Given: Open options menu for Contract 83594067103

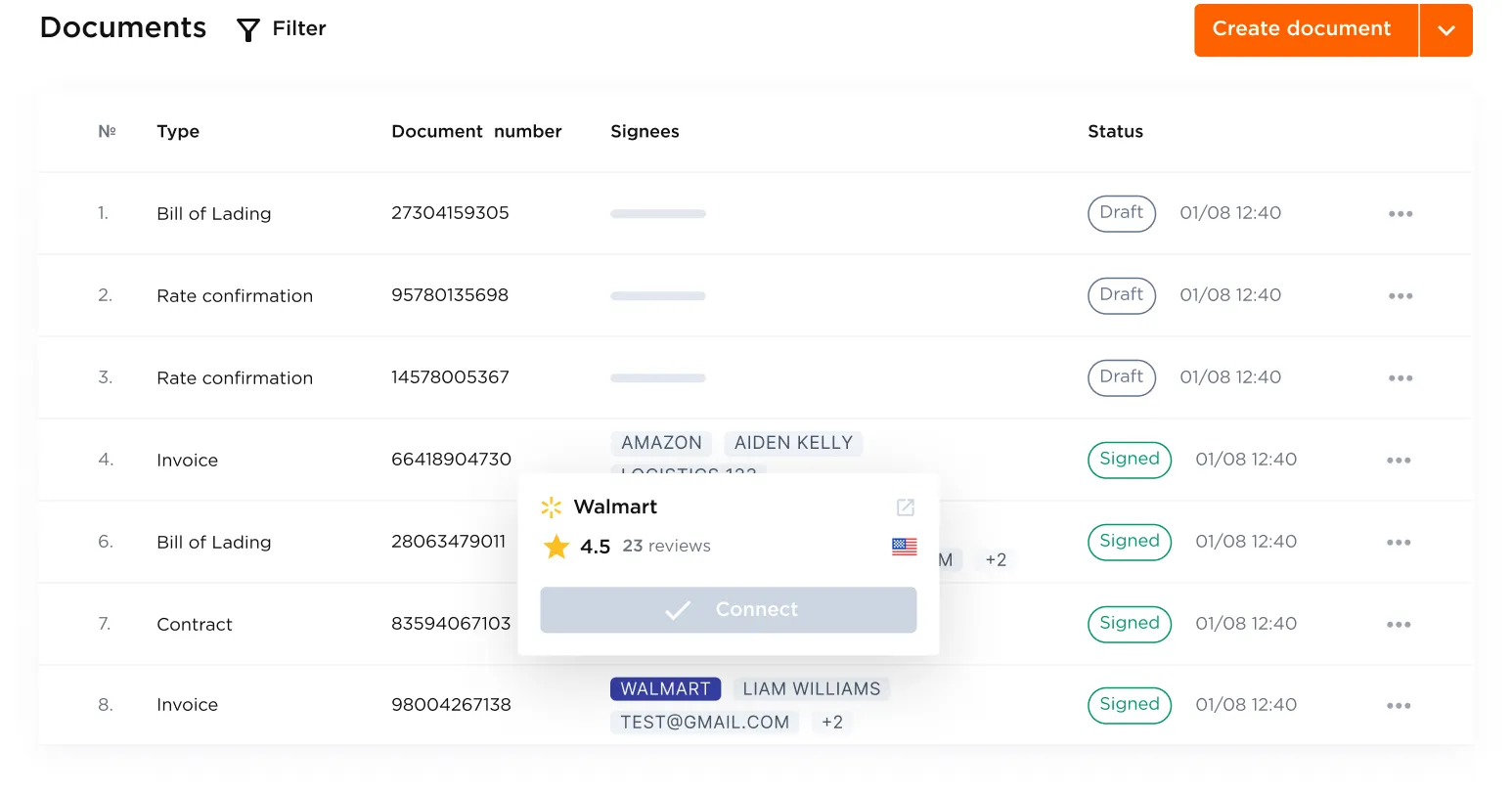Looking at the screenshot, I should [x=1400, y=624].
